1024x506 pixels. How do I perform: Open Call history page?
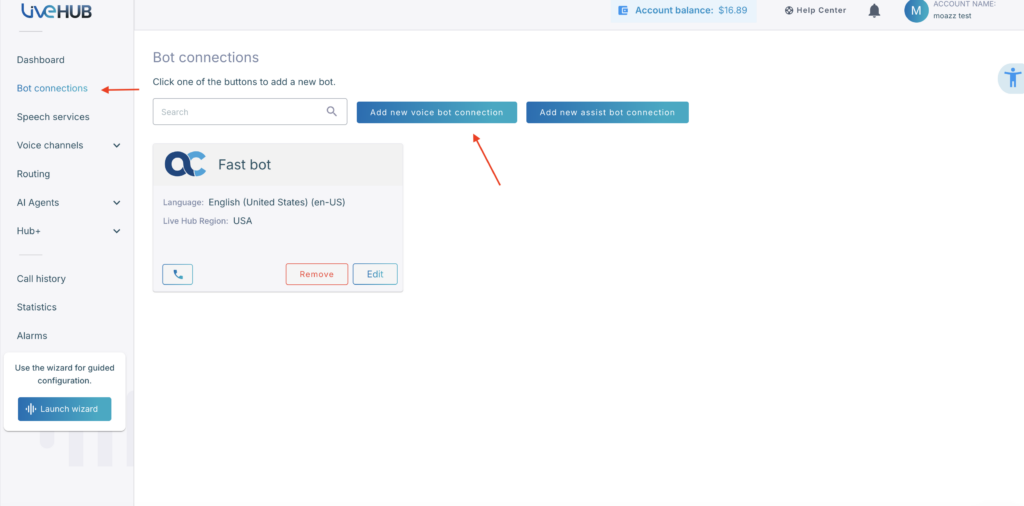41,279
